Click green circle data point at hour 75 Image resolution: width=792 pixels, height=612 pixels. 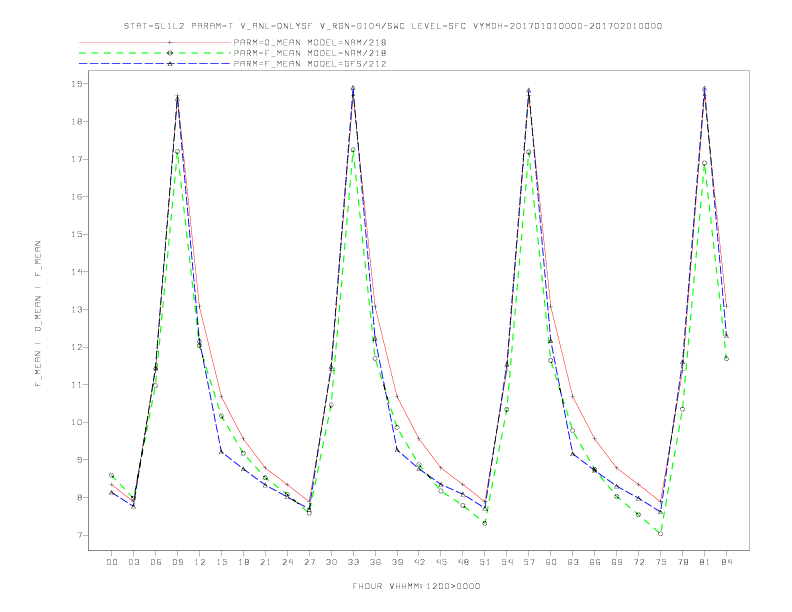click(661, 534)
